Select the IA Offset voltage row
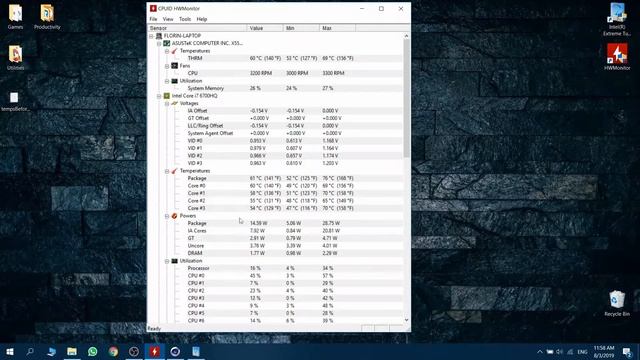Image resolution: width=640 pixels, height=360 pixels. [275, 111]
